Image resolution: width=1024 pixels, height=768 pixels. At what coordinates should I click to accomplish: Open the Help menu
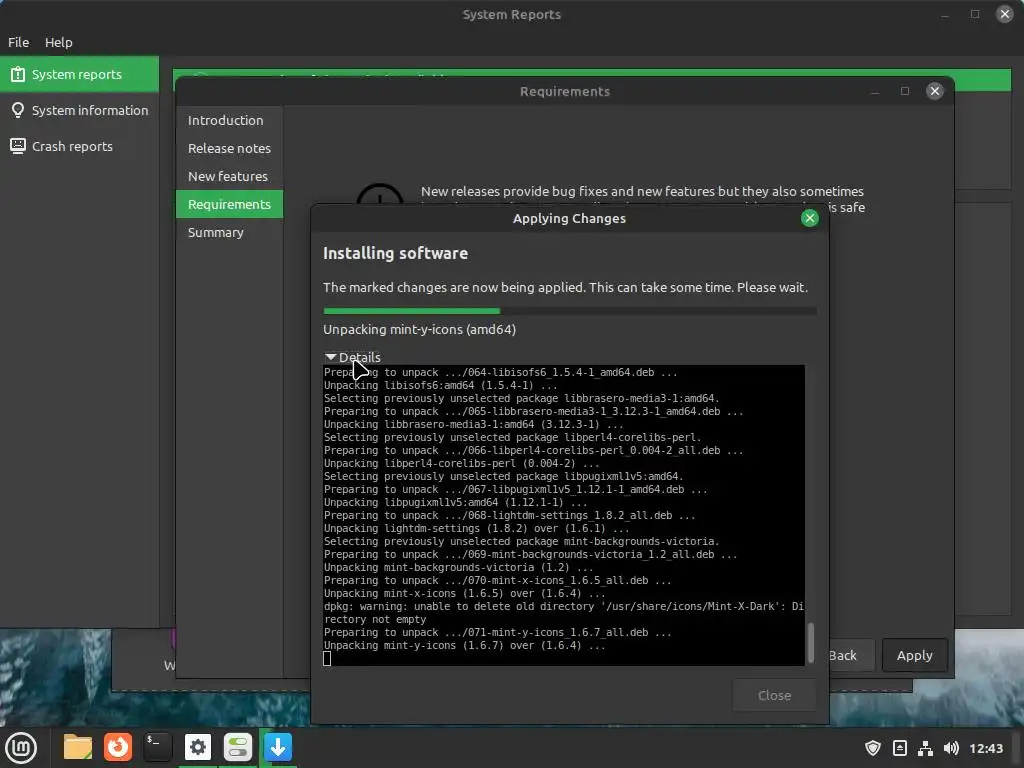click(59, 42)
